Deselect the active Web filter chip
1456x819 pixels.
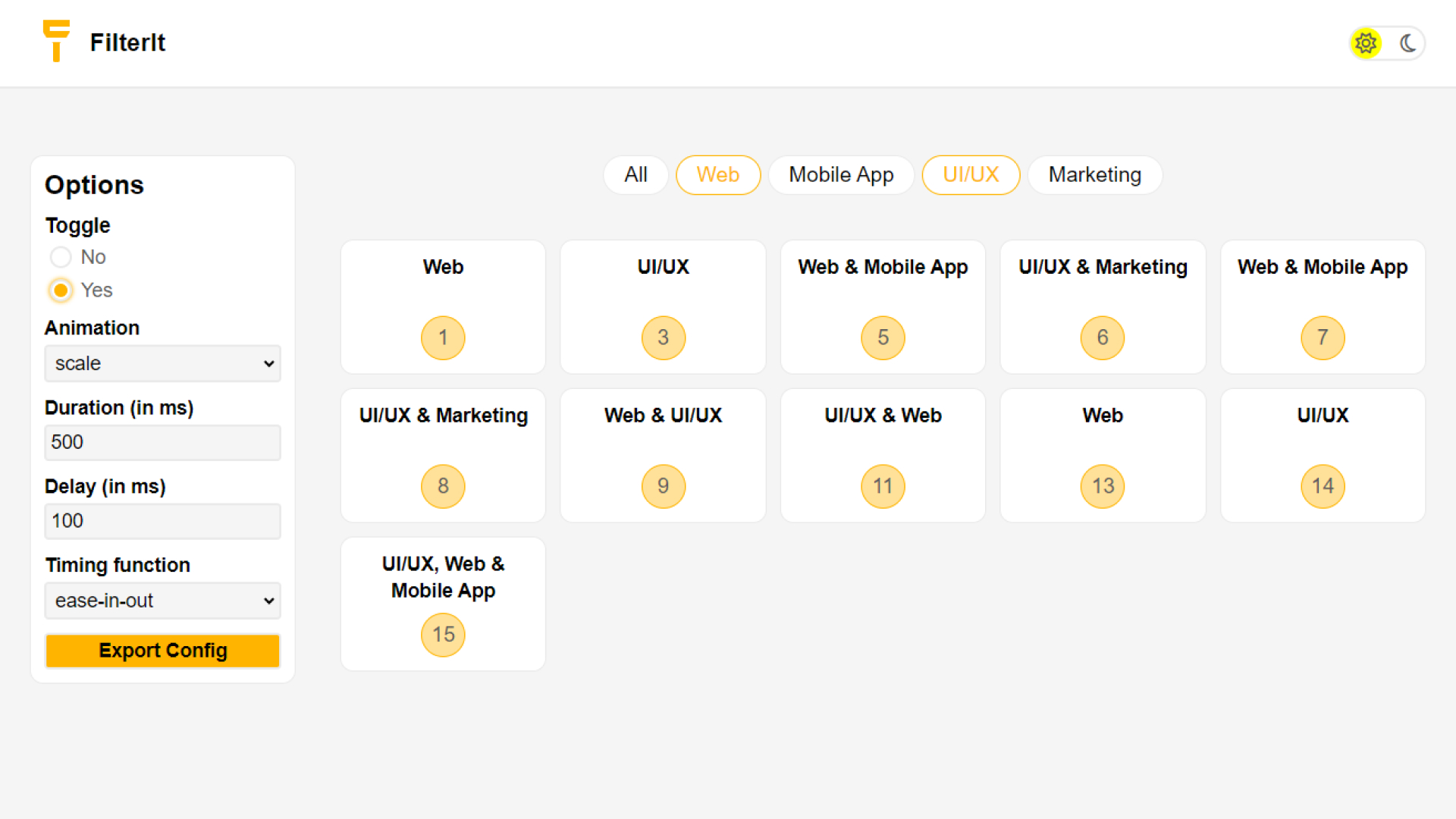(717, 175)
